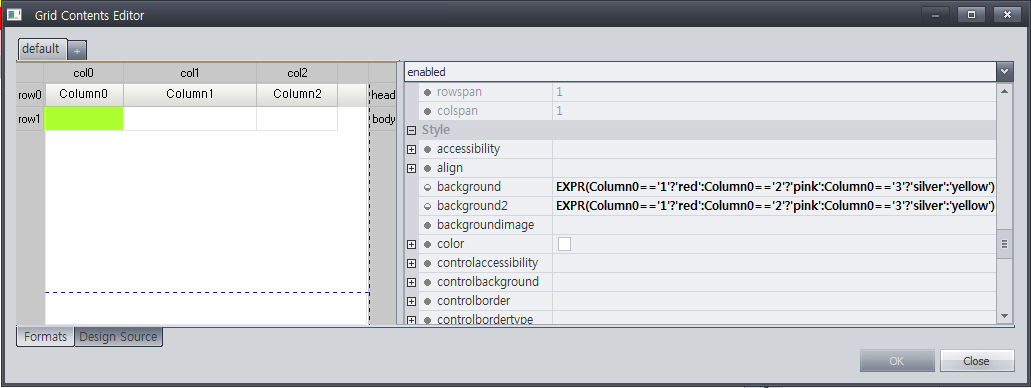Click the scrollbar up arrow in properties

(1004, 90)
